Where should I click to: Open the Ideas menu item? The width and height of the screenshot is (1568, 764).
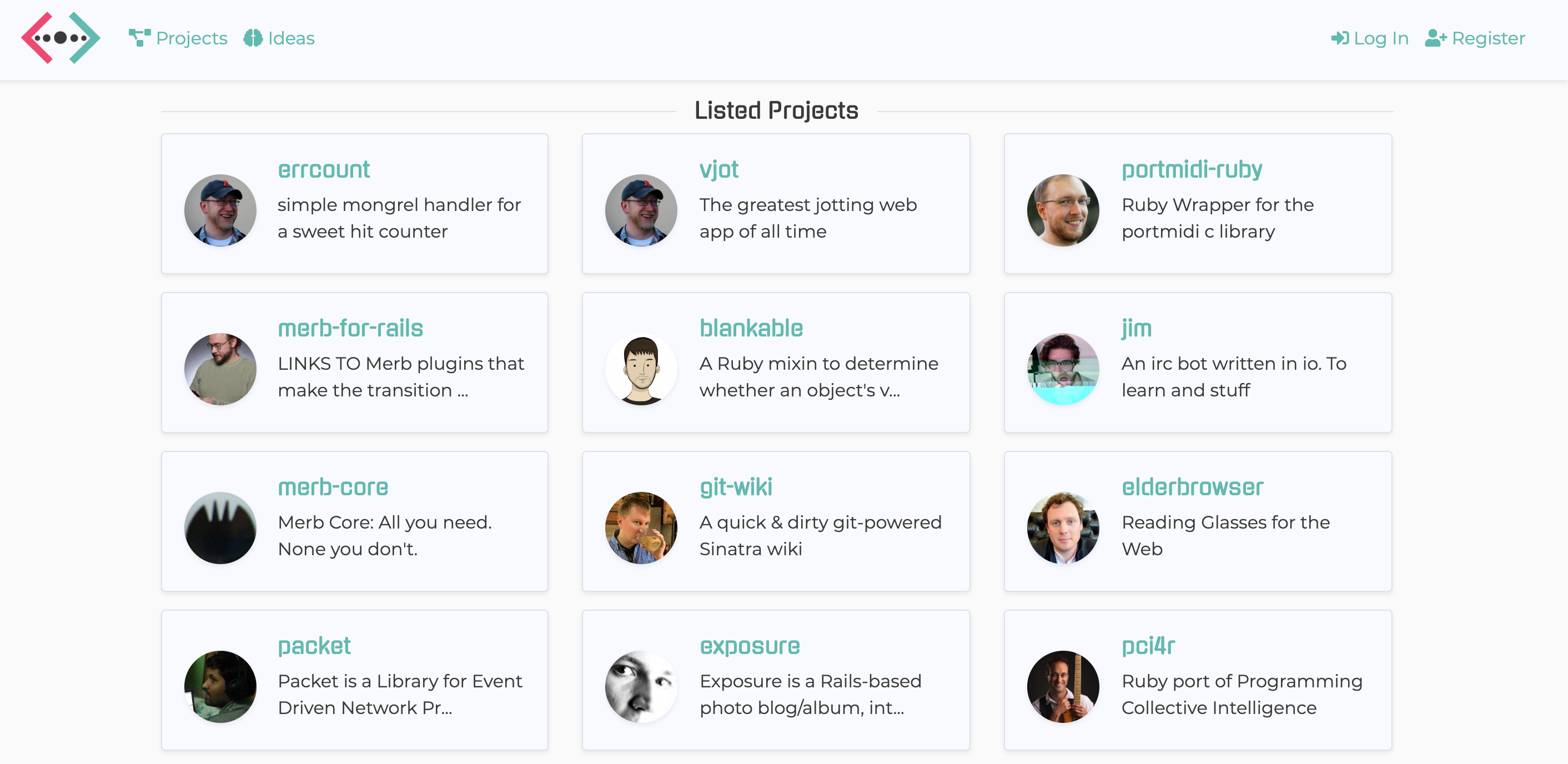pos(291,38)
